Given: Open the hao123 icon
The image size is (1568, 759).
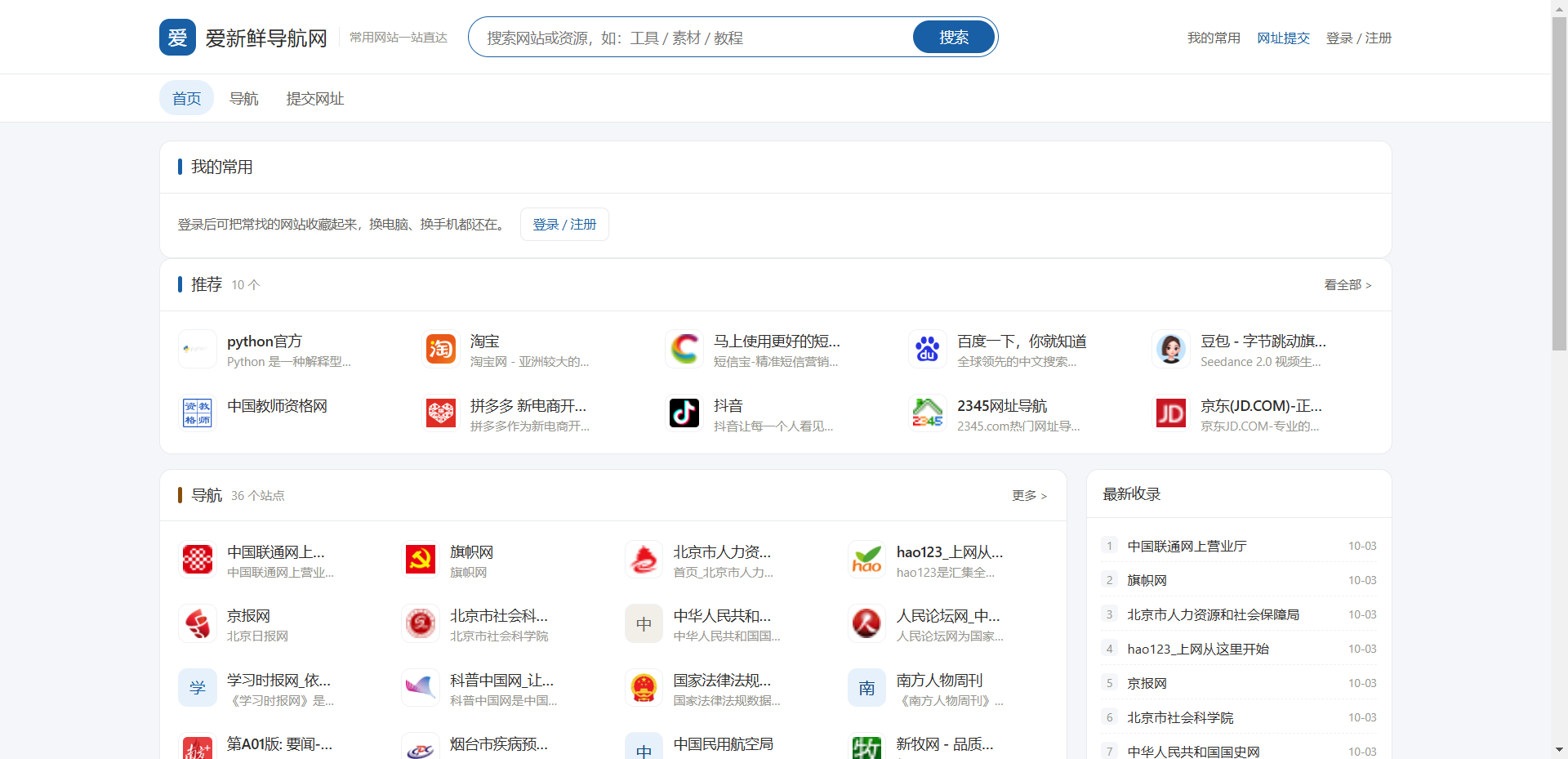Looking at the screenshot, I should [867, 560].
